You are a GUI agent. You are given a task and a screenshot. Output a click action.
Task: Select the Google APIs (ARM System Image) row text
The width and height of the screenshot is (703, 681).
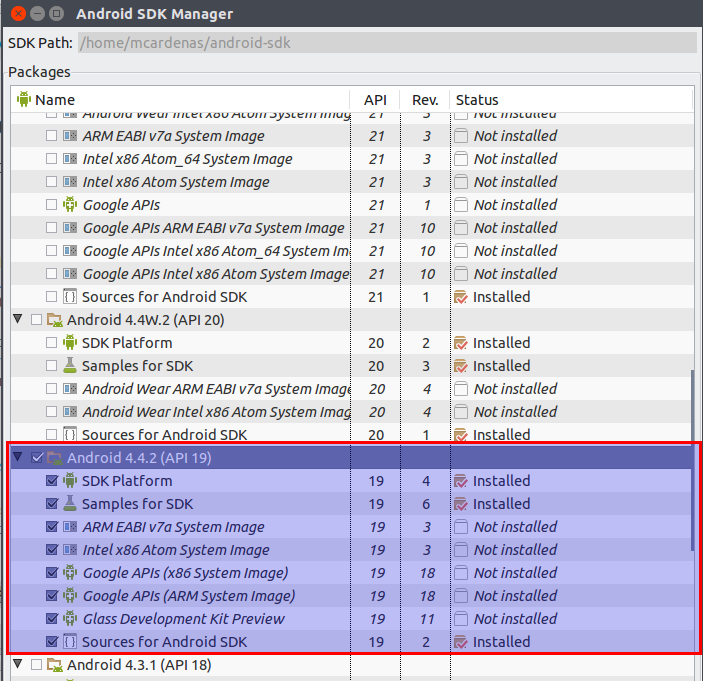pos(189,595)
